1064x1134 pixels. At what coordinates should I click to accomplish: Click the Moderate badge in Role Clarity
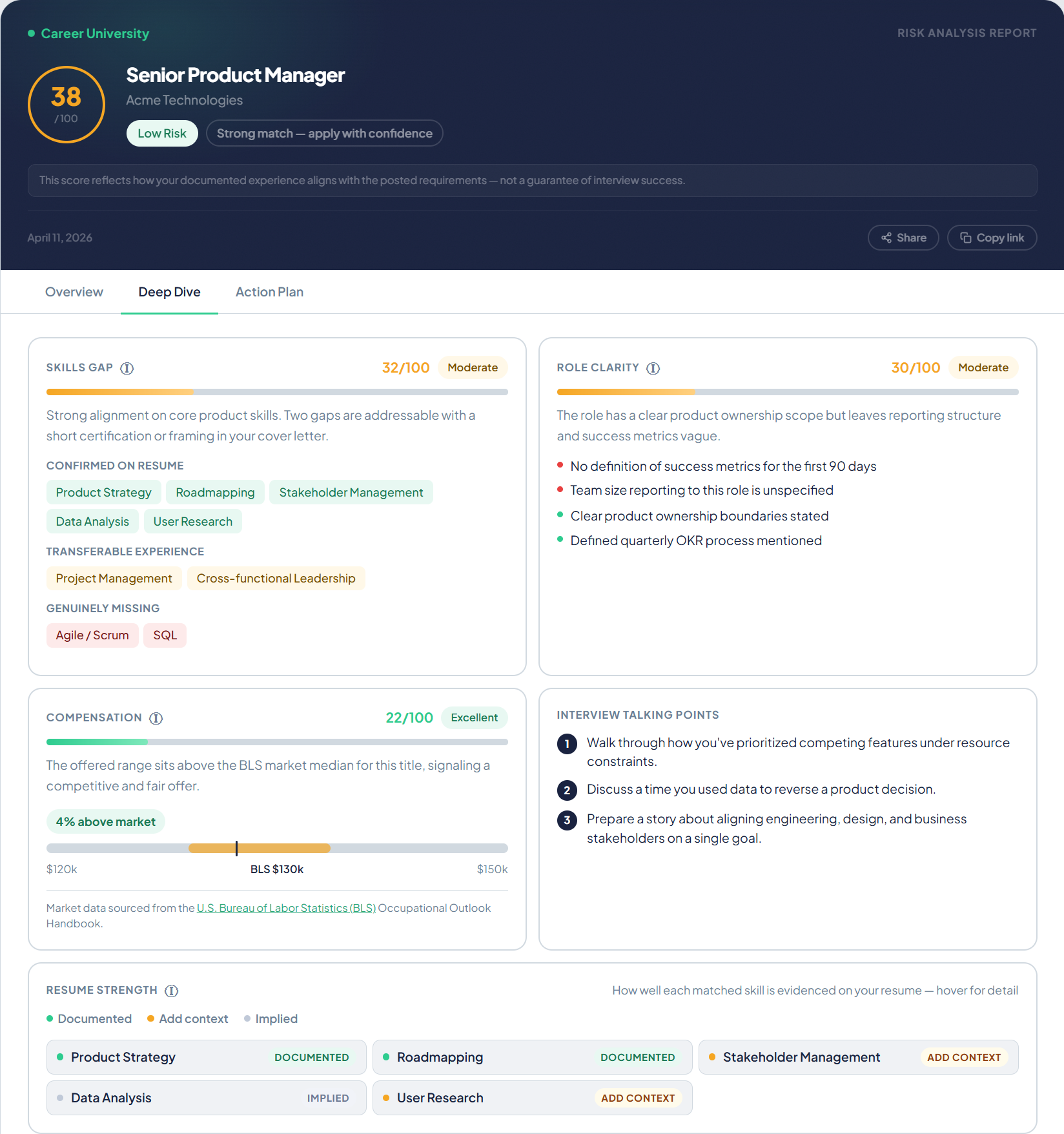[983, 367]
